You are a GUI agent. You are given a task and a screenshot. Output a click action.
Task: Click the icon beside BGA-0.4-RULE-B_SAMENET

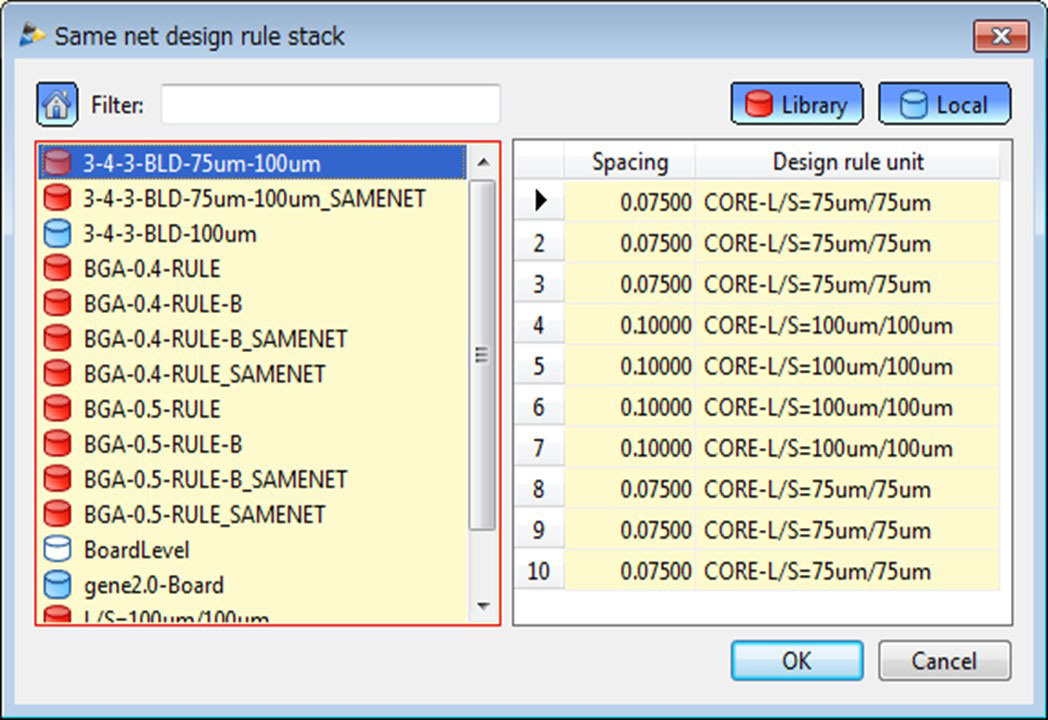[57, 338]
